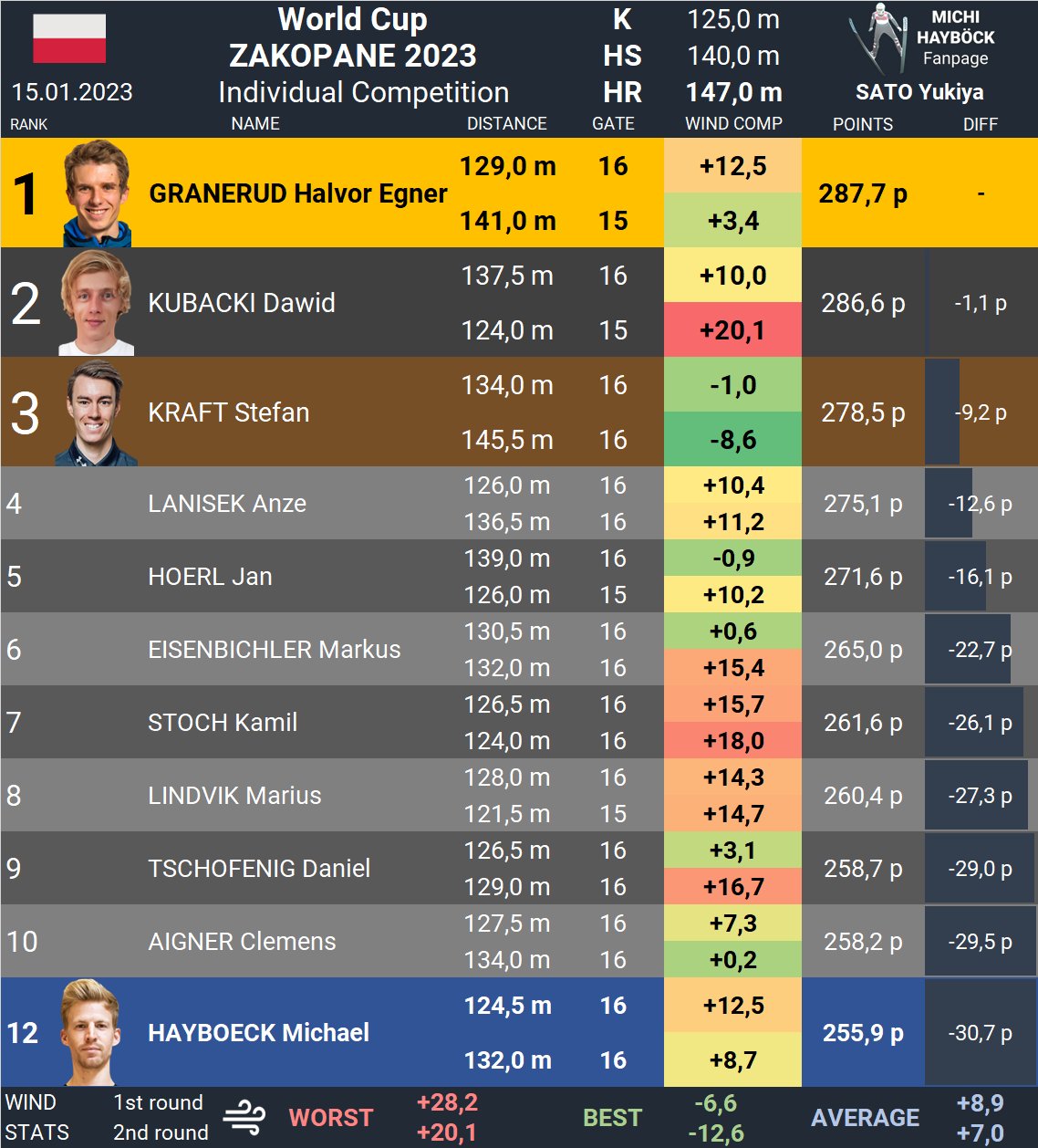
Task: Click the MICHI HAYBÖCK Fanpage label
Action: click(x=955, y=37)
